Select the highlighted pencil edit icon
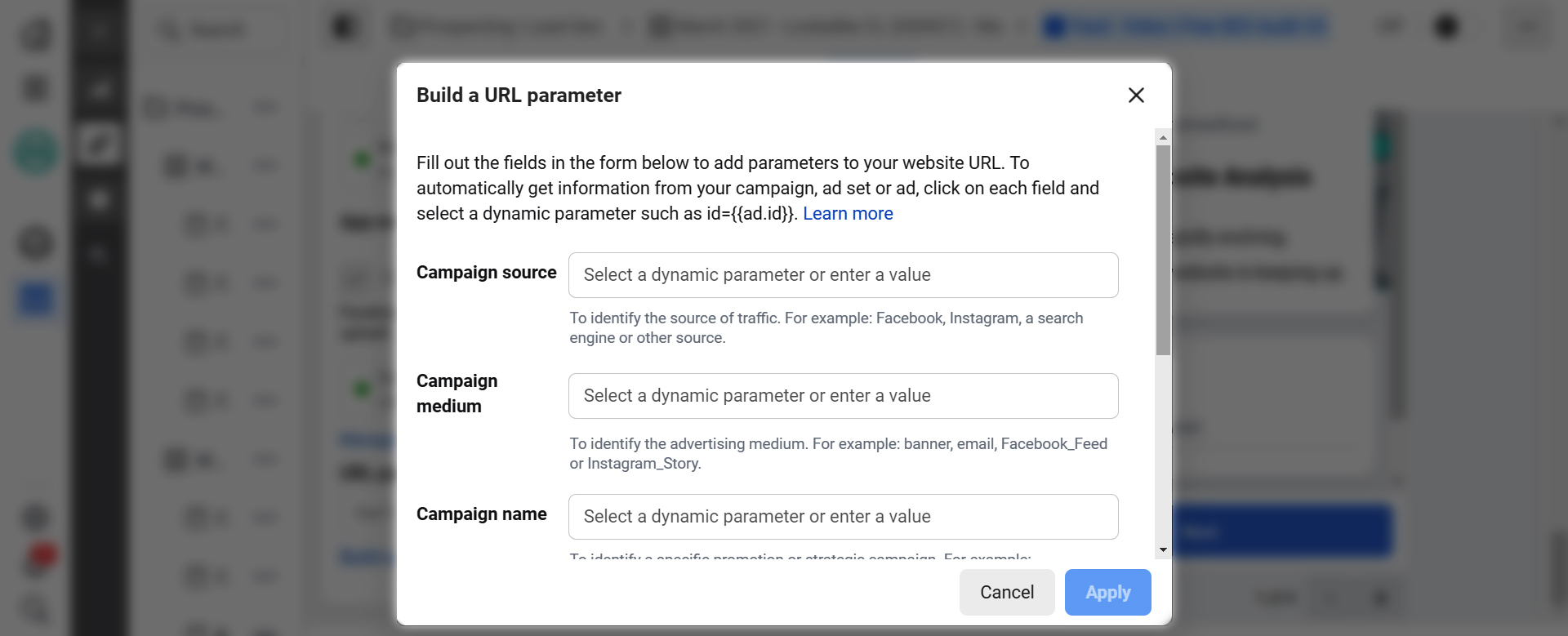The width and height of the screenshot is (1568, 636). (99, 145)
